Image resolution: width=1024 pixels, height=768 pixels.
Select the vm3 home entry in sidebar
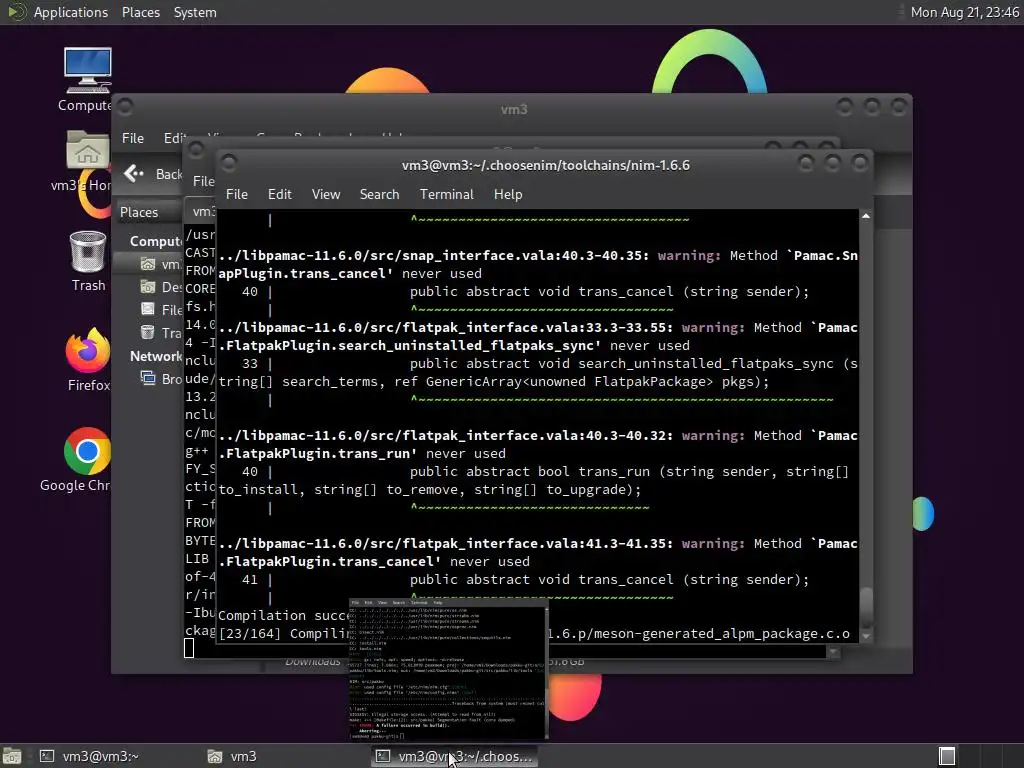tap(162, 264)
